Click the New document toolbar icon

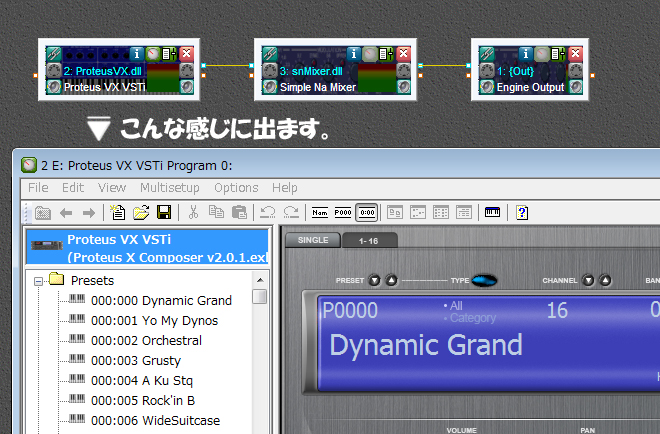[x=117, y=213]
